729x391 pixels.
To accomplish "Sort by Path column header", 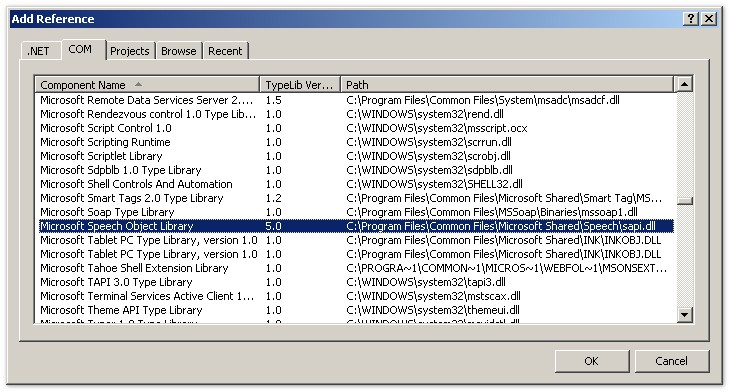I will tap(507, 85).
